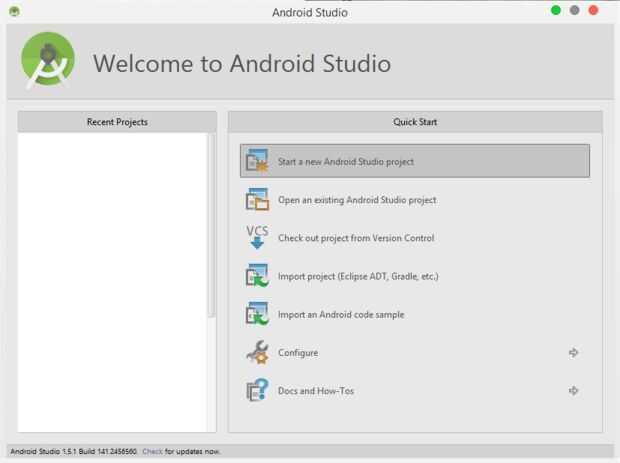Screen dimensions: 620x463
Task: Click the VCS download arrow icon
Action: pyautogui.click(x=257, y=237)
